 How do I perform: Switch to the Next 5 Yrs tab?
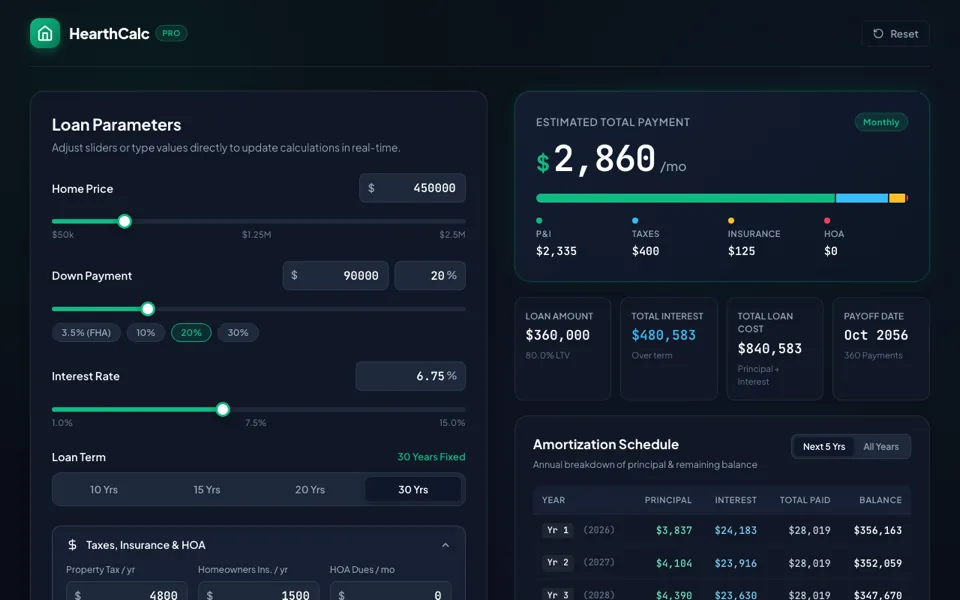pos(824,446)
